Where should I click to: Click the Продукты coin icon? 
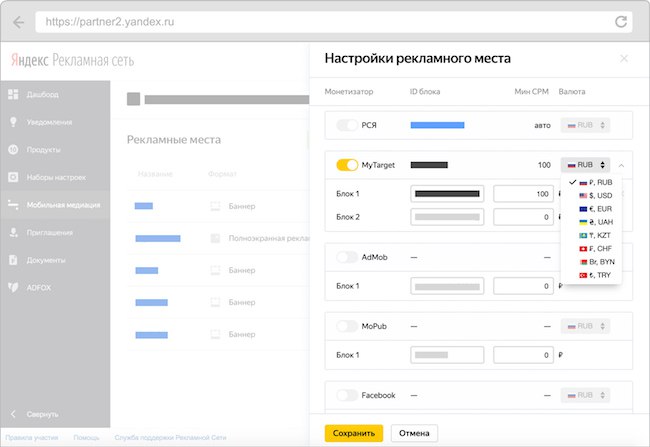[x=13, y=150]
